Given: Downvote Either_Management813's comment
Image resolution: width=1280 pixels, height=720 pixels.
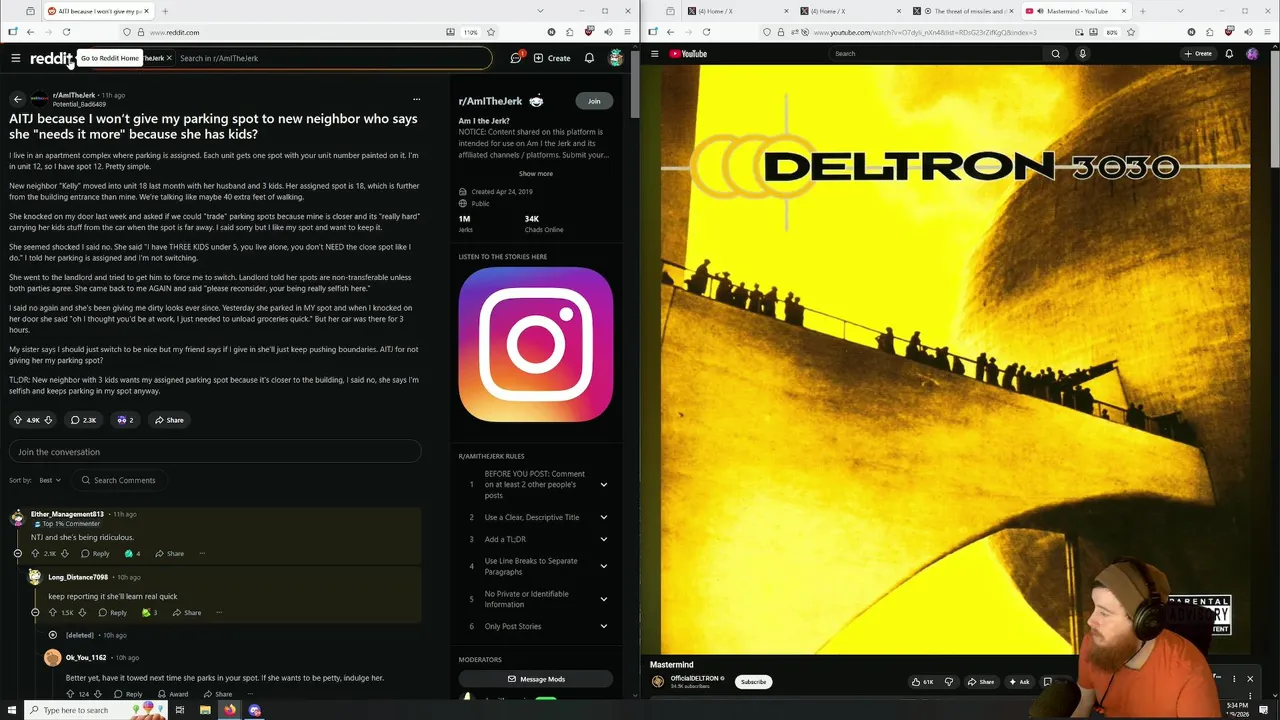Looking at the screenshot, I should pyautogui.click(x=65, y=553).
